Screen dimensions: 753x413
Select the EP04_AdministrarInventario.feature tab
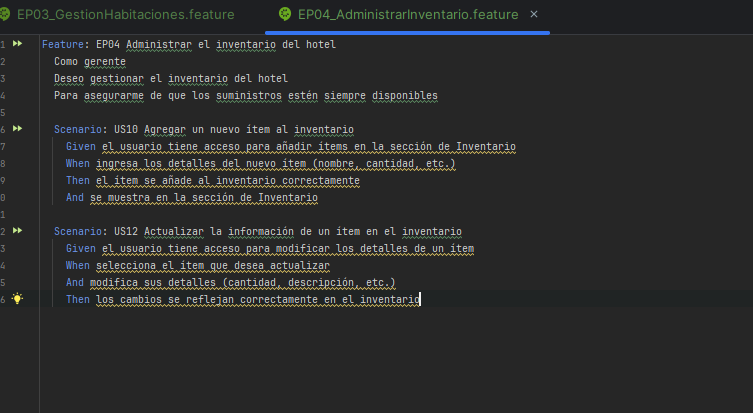click(x=408, y=14)
